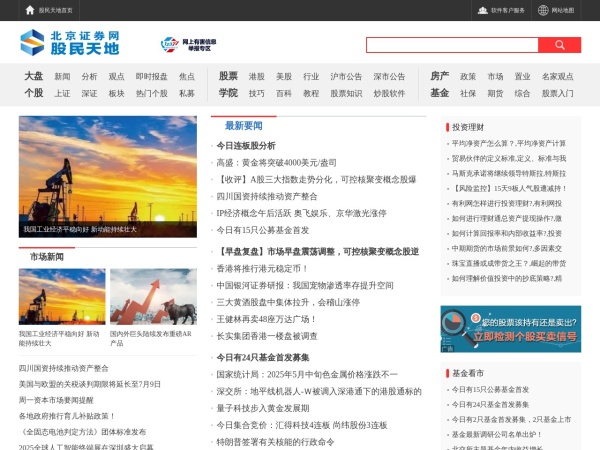Open the 私募 nav link
Viewport: 600px width, 450px height.
[x=187, y=93]
